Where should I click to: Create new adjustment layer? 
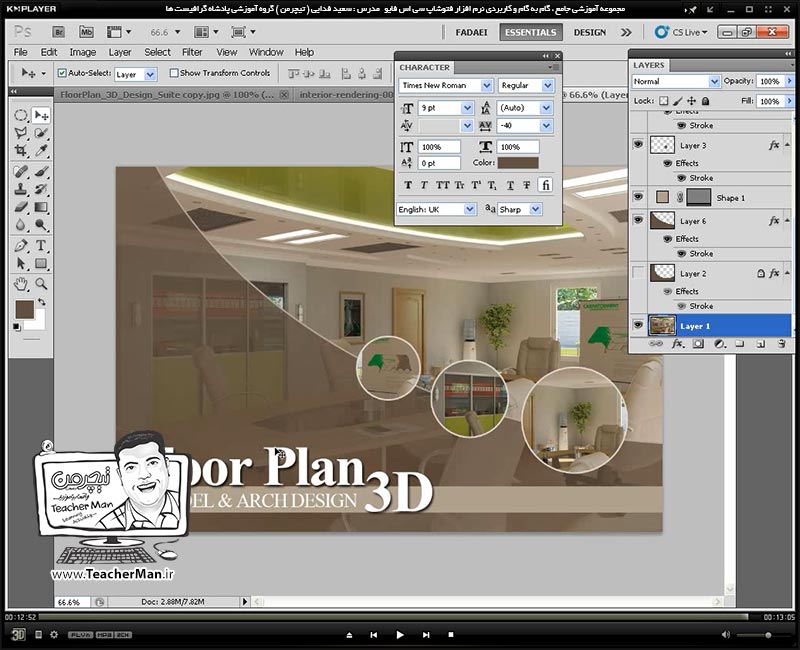(x=719, y=344)
